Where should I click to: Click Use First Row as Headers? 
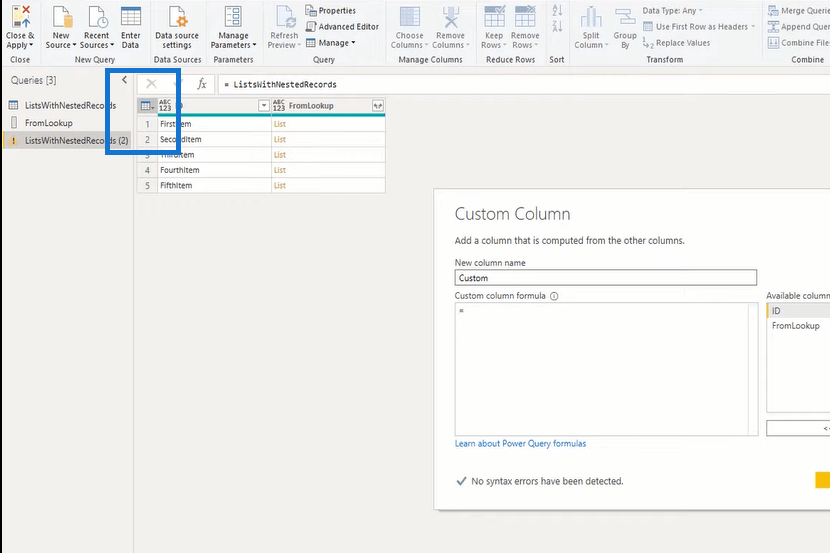(699, 26)
